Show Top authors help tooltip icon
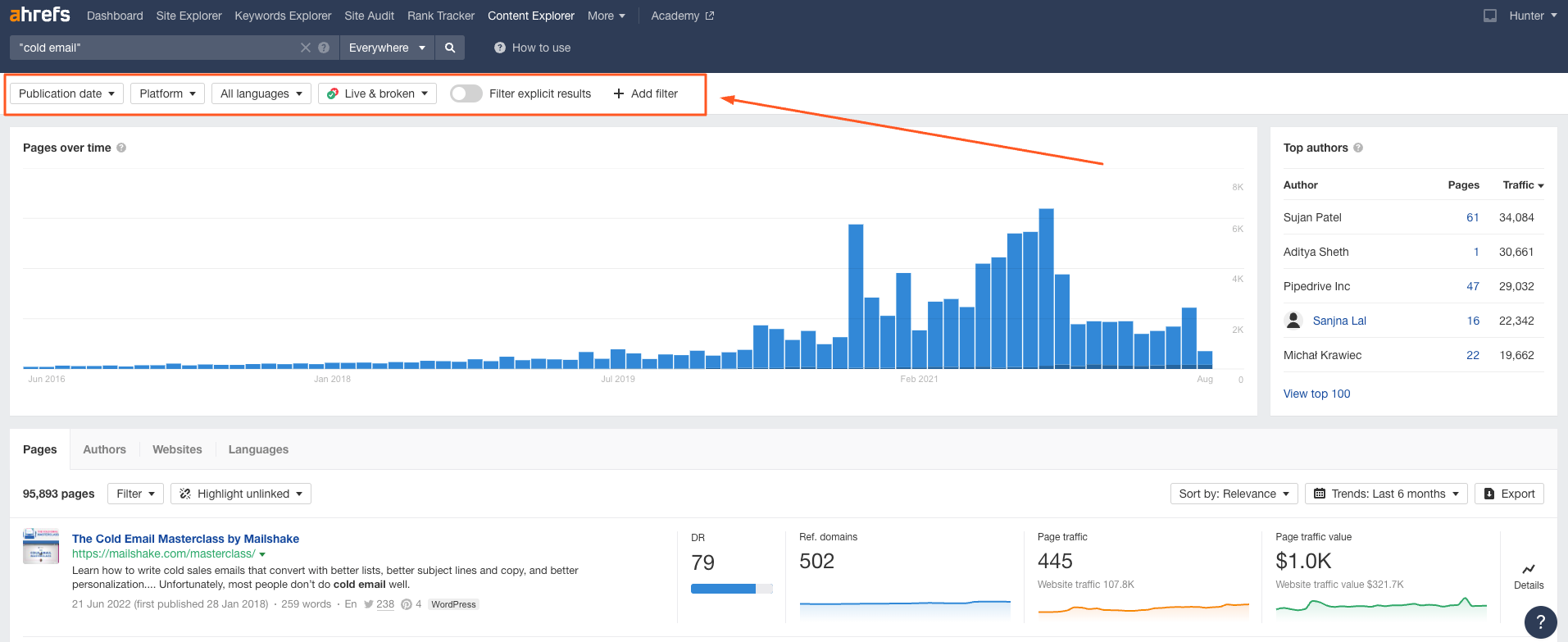 point(1358,148)
